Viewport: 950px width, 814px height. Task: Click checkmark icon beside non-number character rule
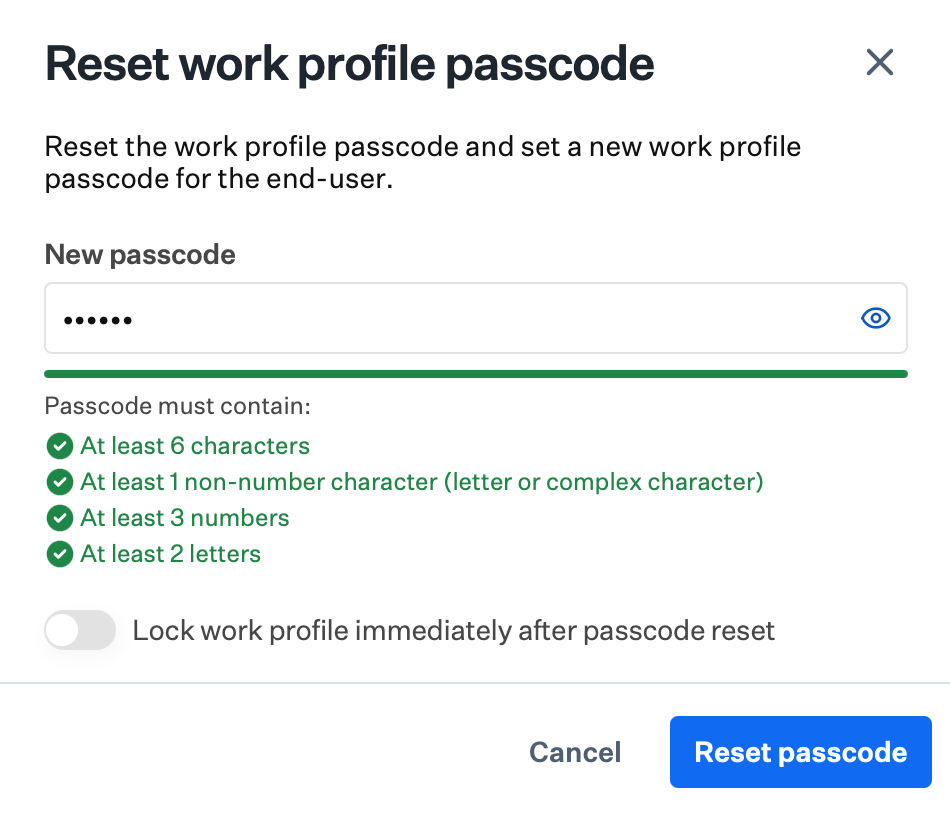60,482
